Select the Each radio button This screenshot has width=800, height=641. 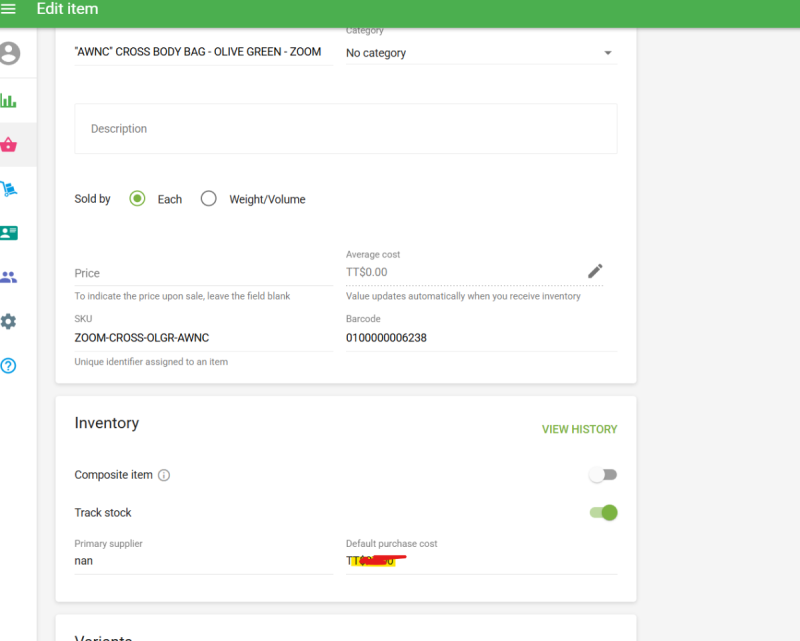click(x=137, y=199)
